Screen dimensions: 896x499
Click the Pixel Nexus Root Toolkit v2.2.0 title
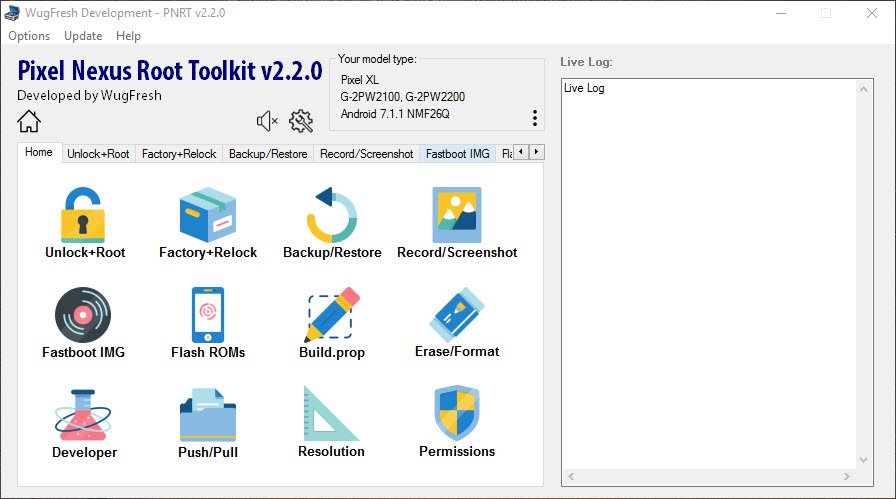pos(170,71)
